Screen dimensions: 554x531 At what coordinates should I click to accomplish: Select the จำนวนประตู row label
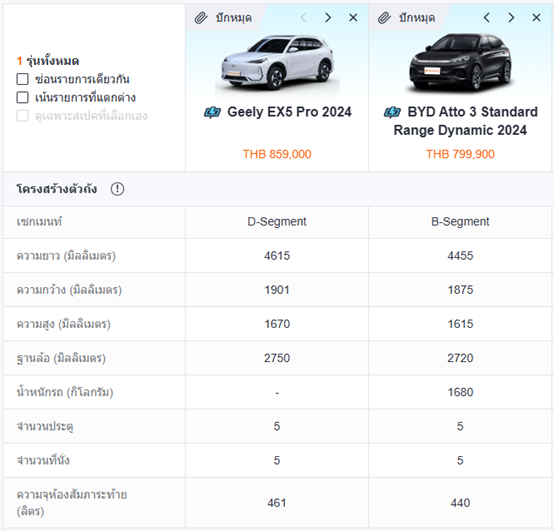point(45,426)
